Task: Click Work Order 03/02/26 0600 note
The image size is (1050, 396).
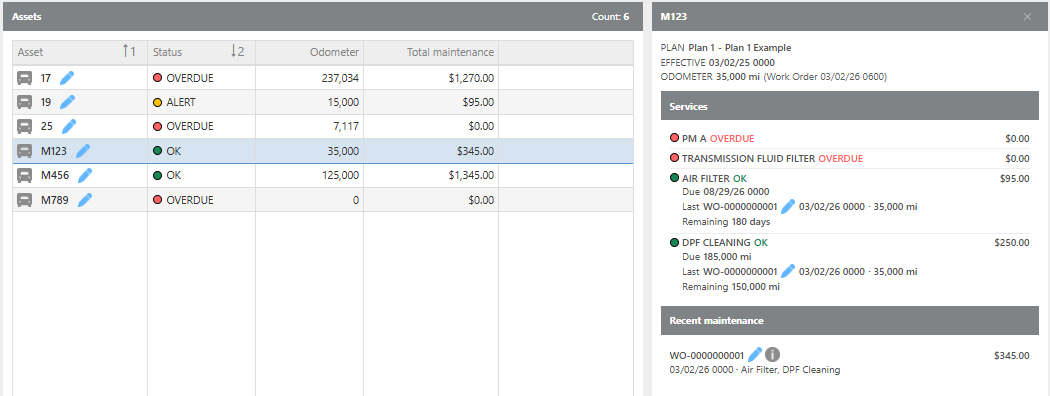Action: (x=825, y=77)
